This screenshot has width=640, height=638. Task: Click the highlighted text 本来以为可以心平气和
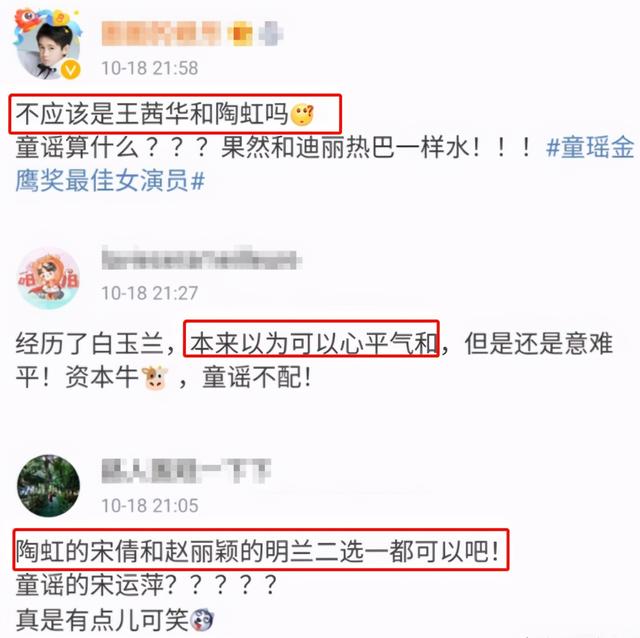313,343
